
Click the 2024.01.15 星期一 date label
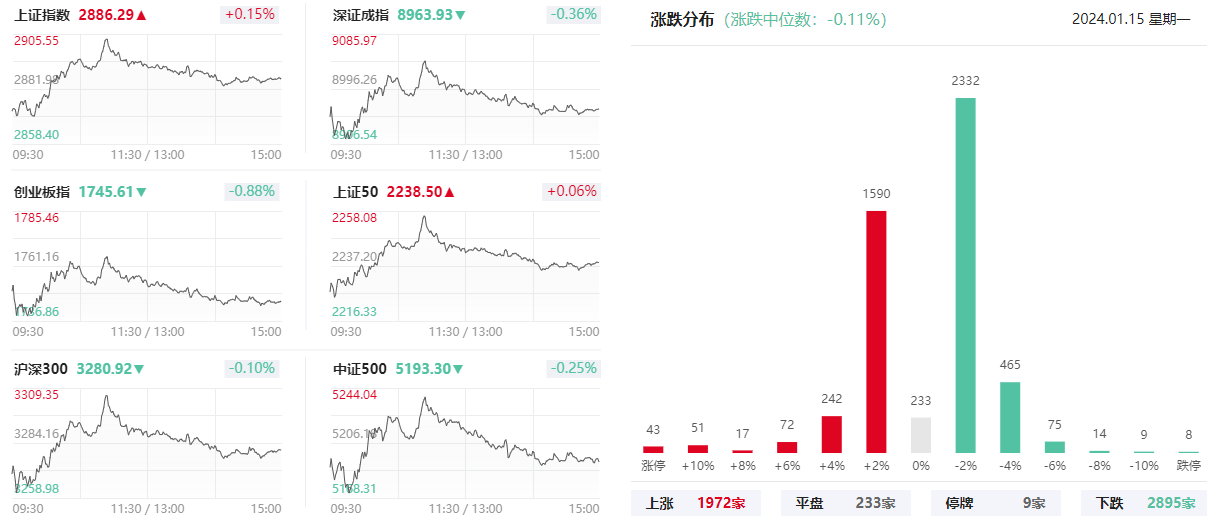coord(1131,19)
